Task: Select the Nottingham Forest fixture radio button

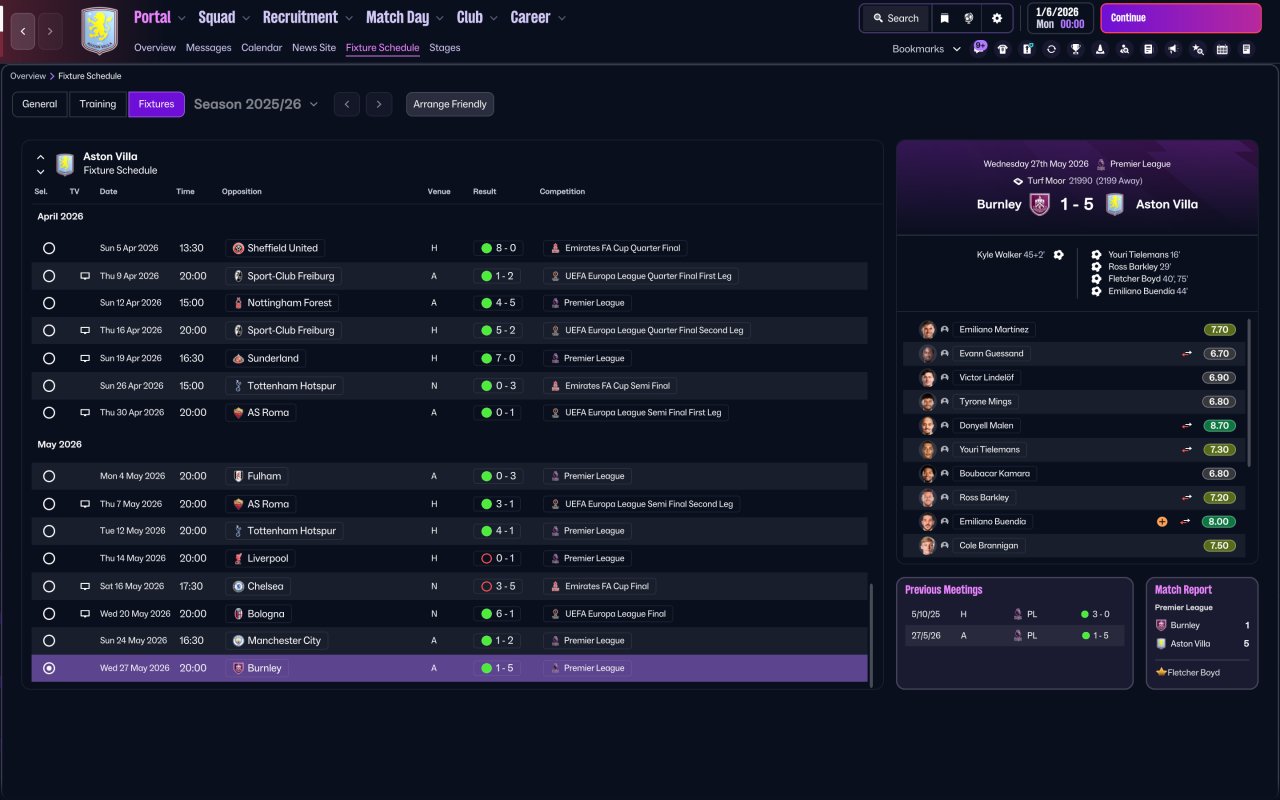Action: [49, 303]
